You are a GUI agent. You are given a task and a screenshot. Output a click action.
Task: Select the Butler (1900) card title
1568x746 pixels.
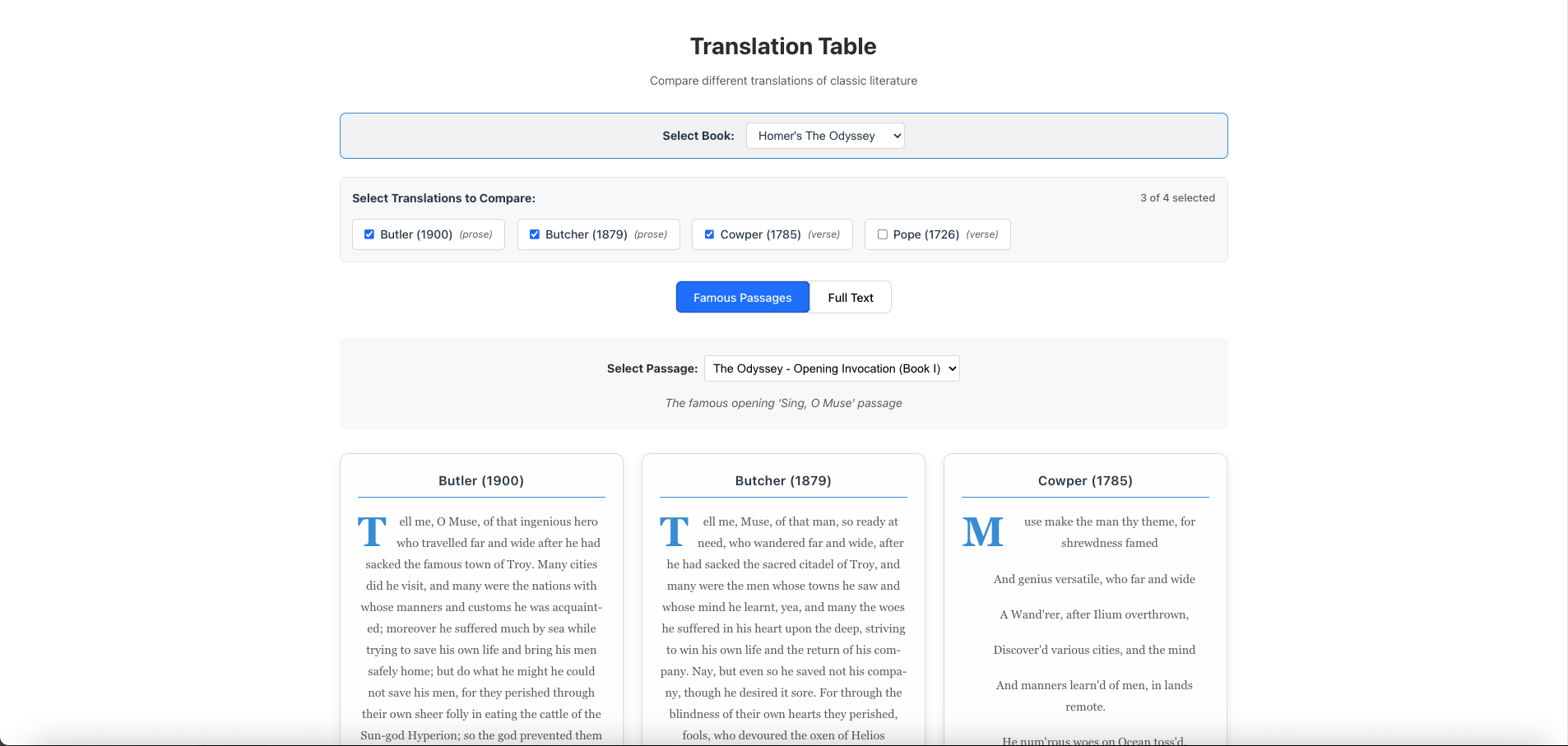pos(481,480)
